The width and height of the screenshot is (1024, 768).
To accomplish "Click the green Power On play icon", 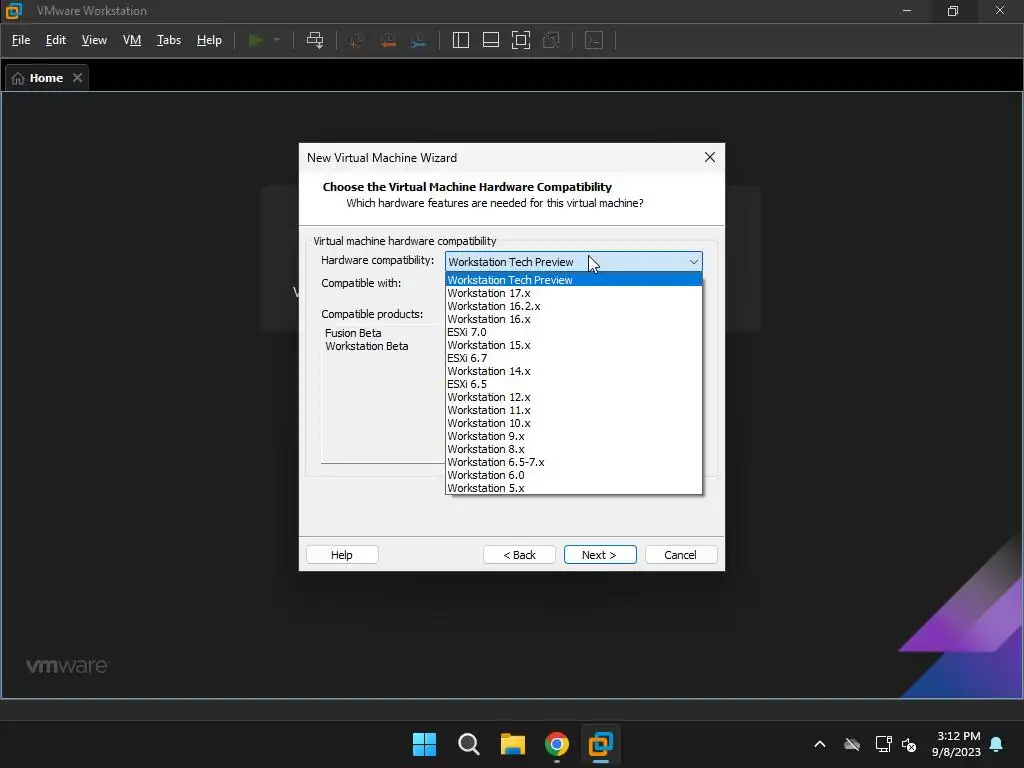I will click(x=255, y=40).
